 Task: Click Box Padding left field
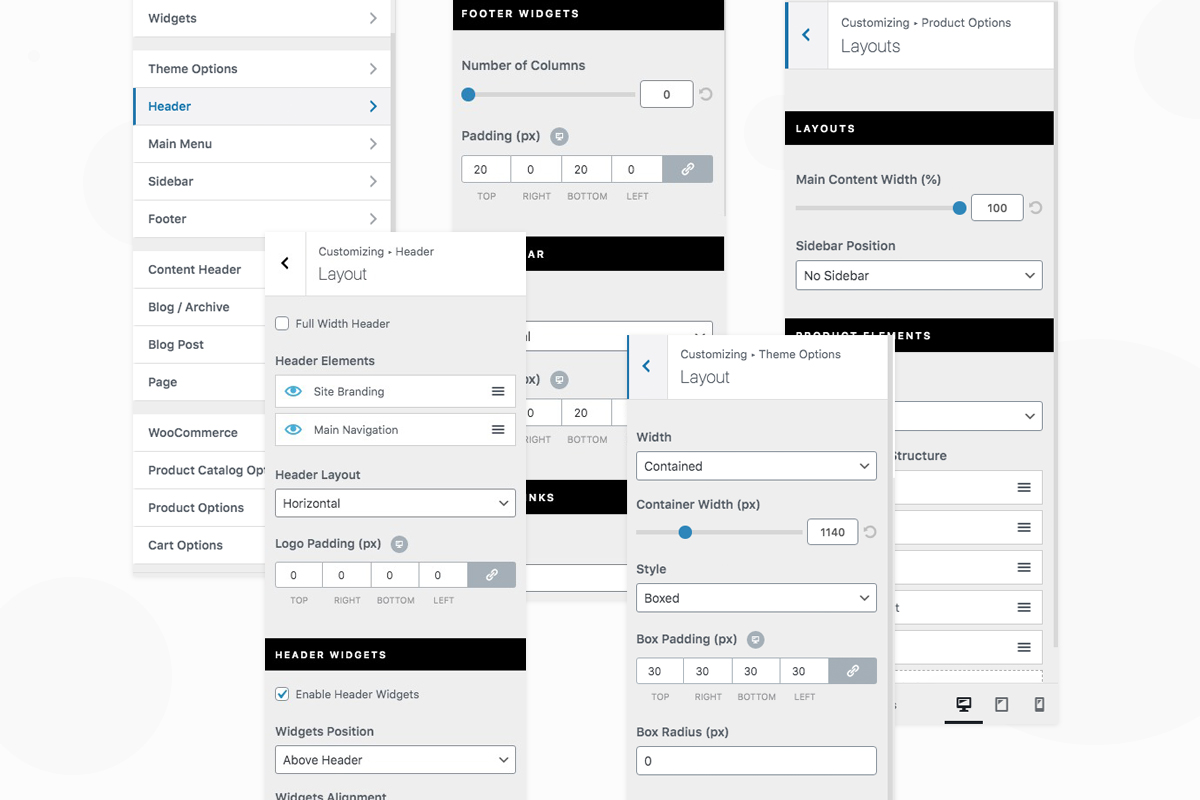click(x=805, y=671)
